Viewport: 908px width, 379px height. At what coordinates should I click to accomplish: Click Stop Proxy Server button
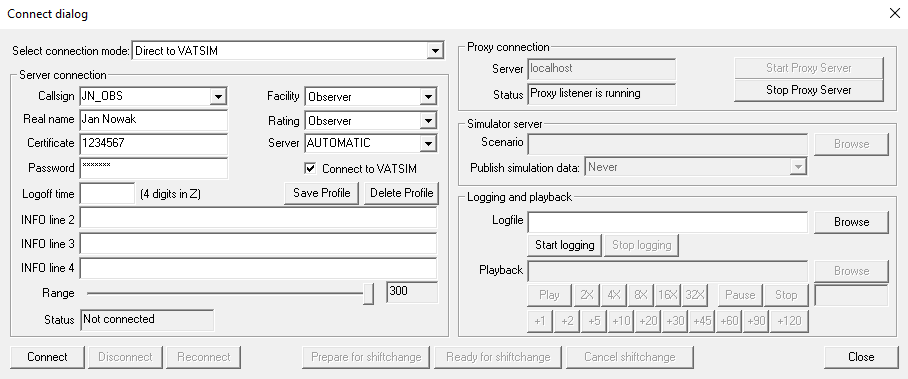click(x=808, y=90)
